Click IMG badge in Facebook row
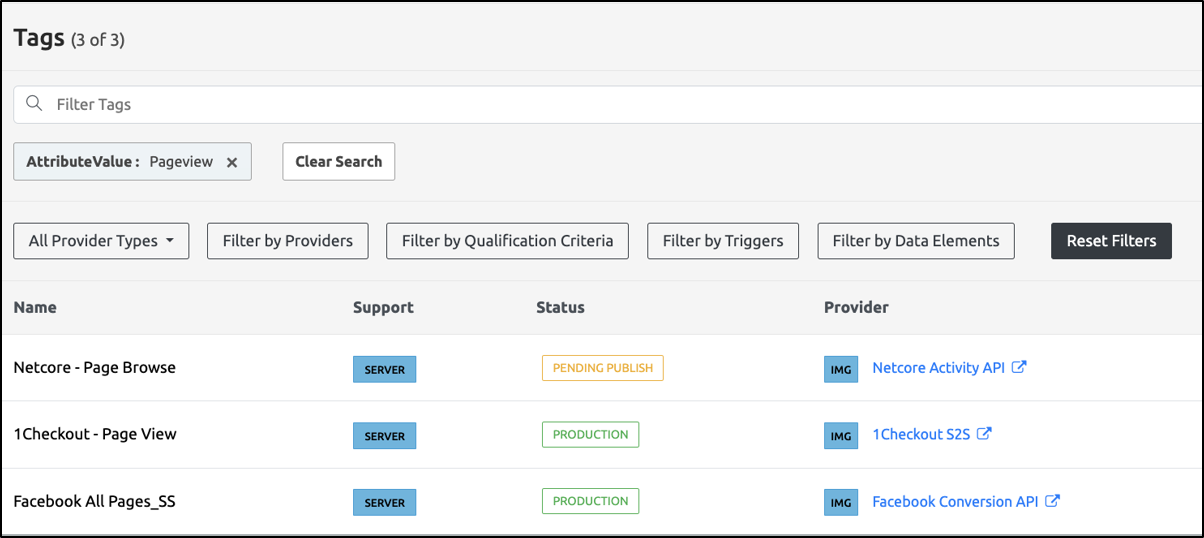The width and height of the screenshot is (1204, 538). pos(841,502)
